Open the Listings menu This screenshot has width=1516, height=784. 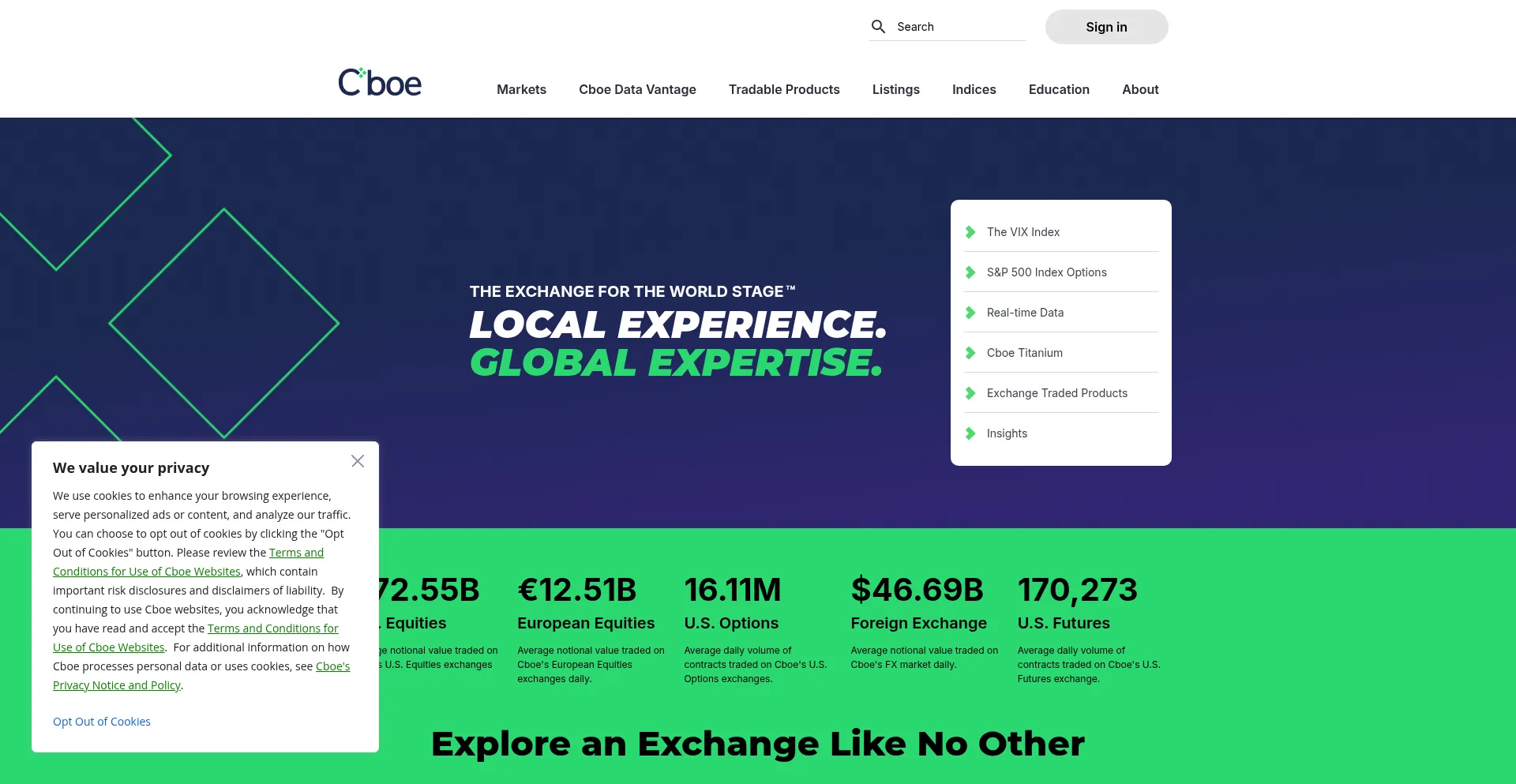895,89
